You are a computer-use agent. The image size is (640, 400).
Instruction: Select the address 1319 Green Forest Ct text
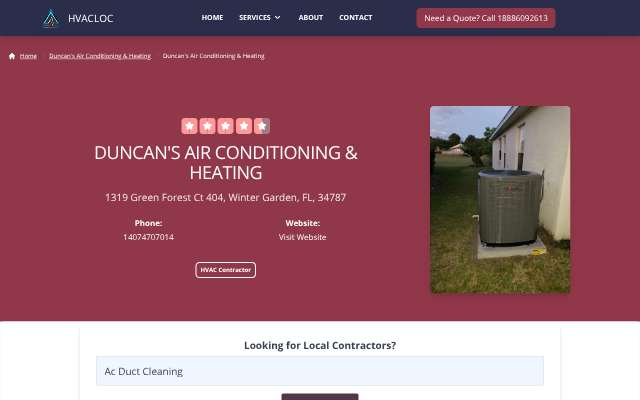point(226,198)
